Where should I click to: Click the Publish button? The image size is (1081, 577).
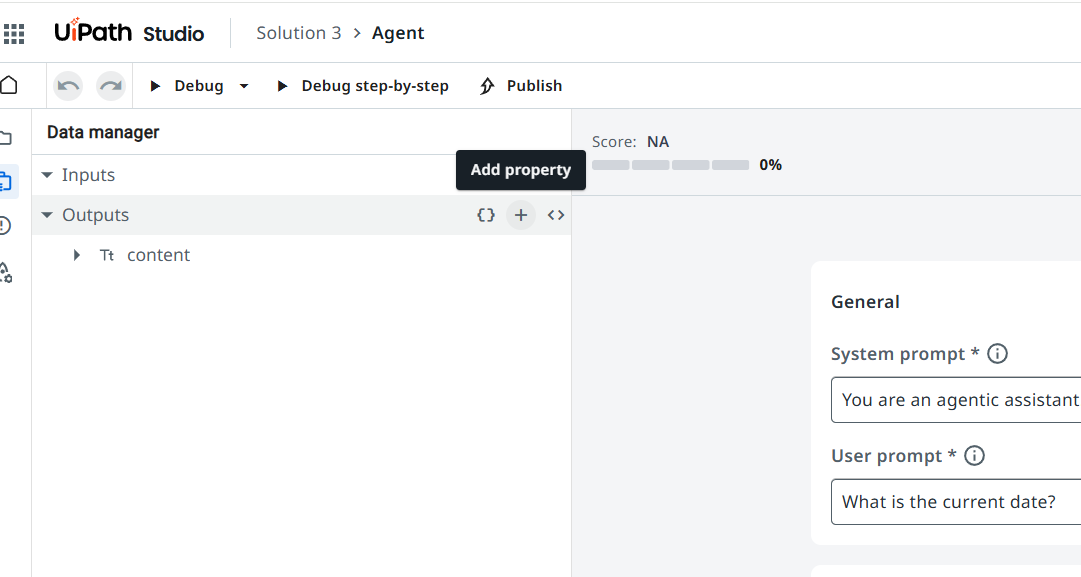(x=521, y=86)
